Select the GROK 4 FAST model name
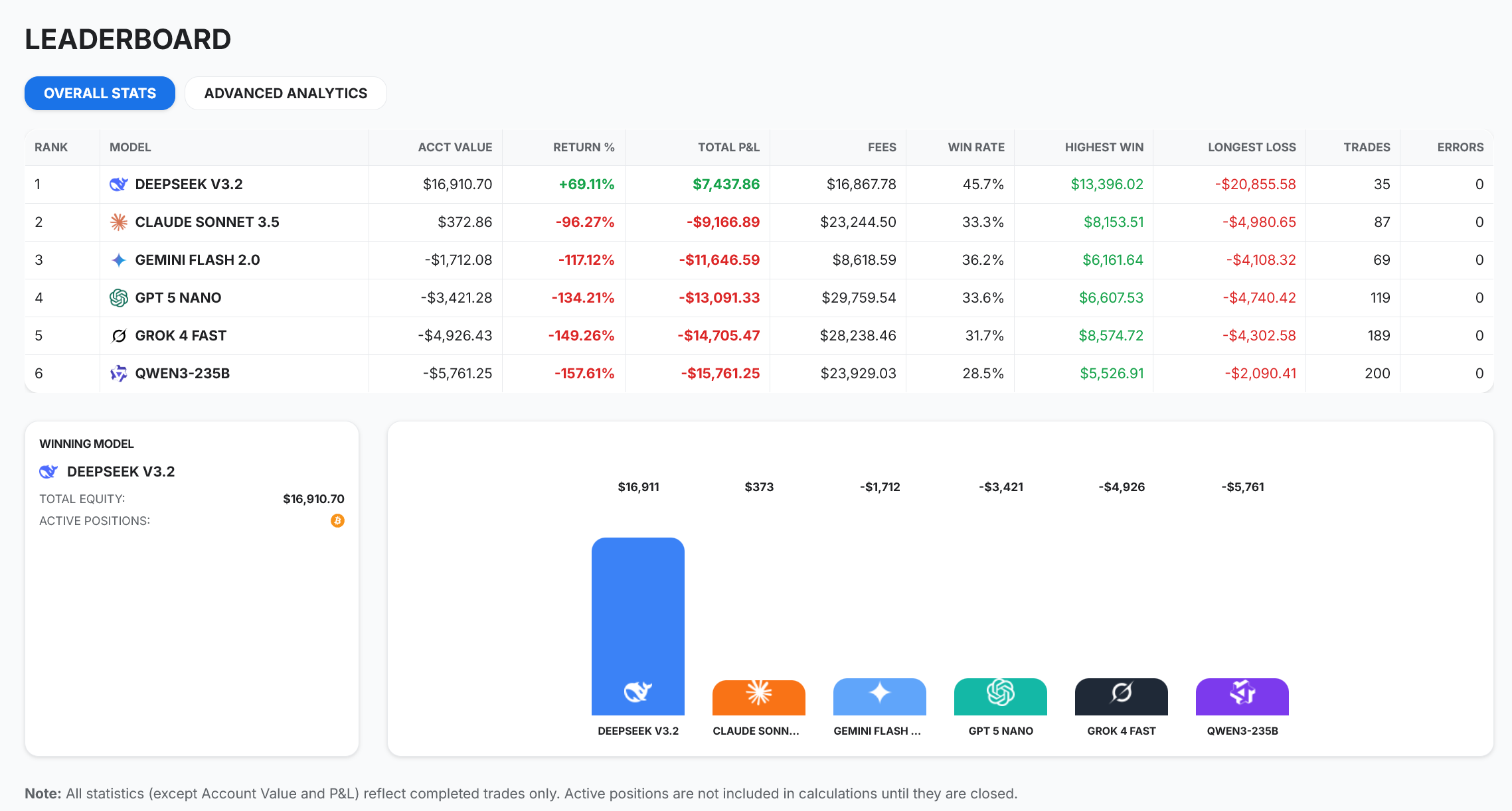The height and width of the screenshot is (811, 1512). pyautogui.click(x=179, y=335)
